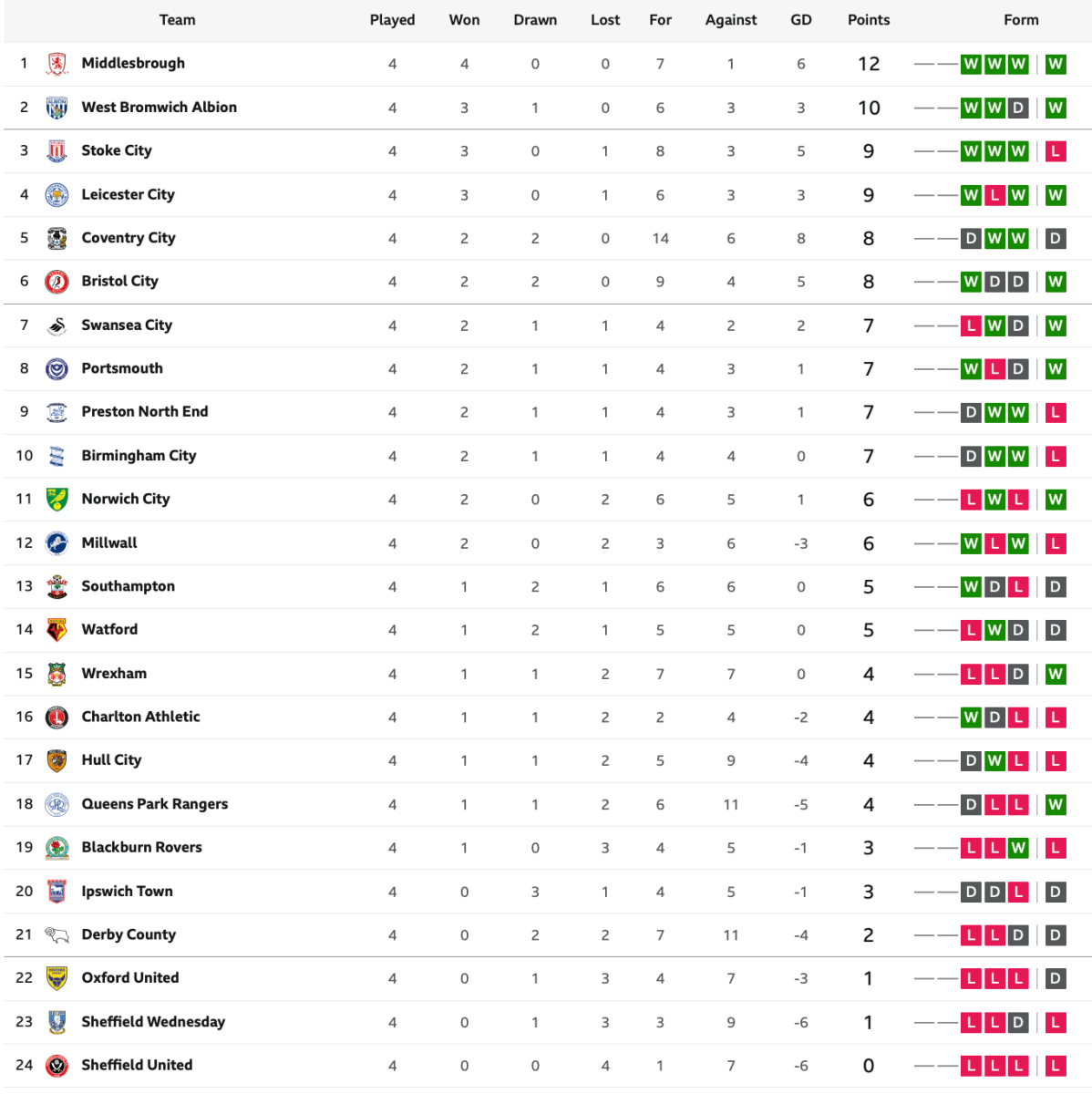This screenshot has height=1094, width=1092.
Task: Open the Coventry City team link
Action: coord(129,238)
